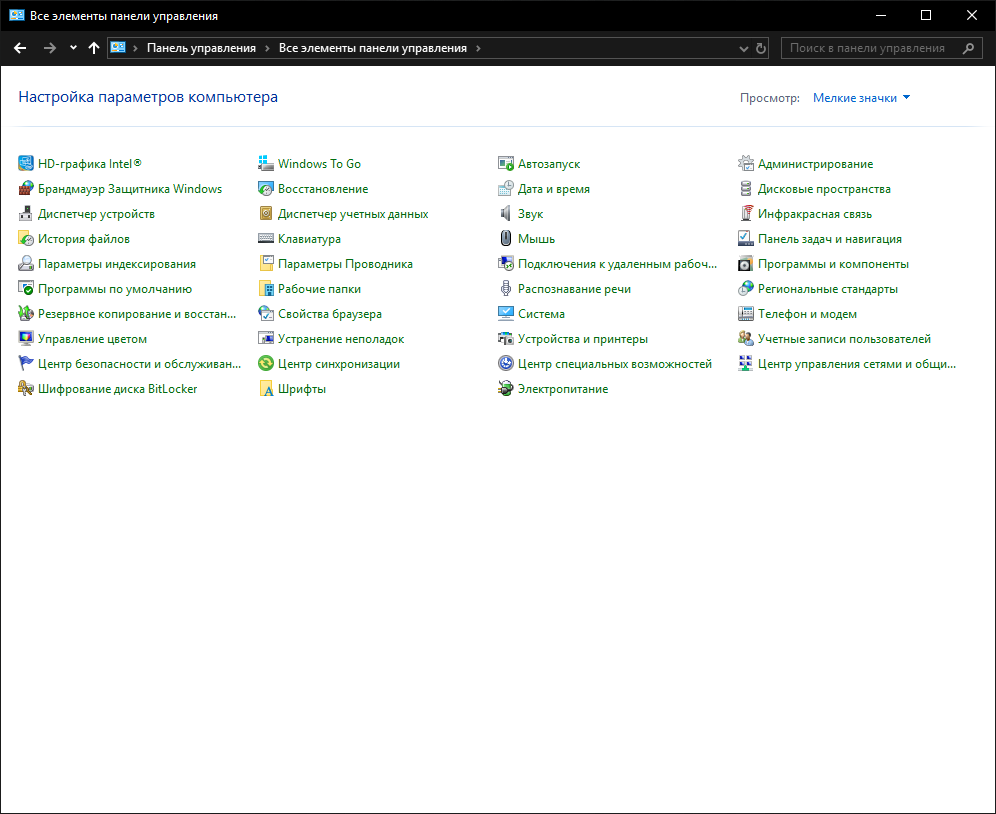Click the История файлов icon

(25, 239)
